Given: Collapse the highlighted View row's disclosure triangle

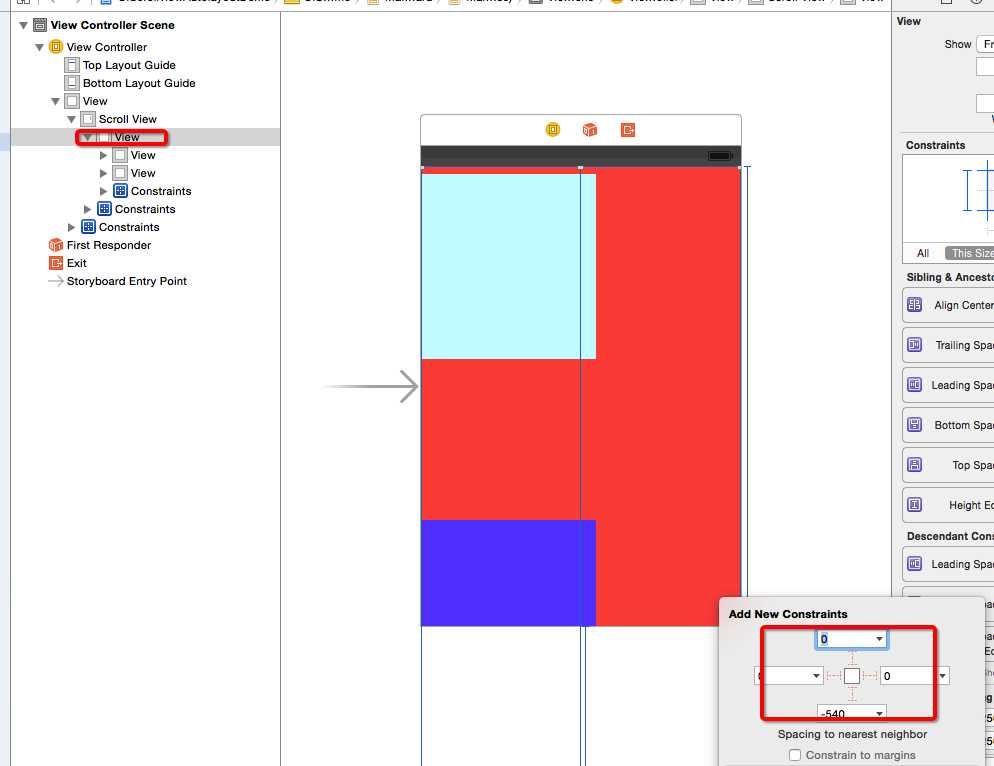Looking at the screenshot, I should tap(87, 138).
